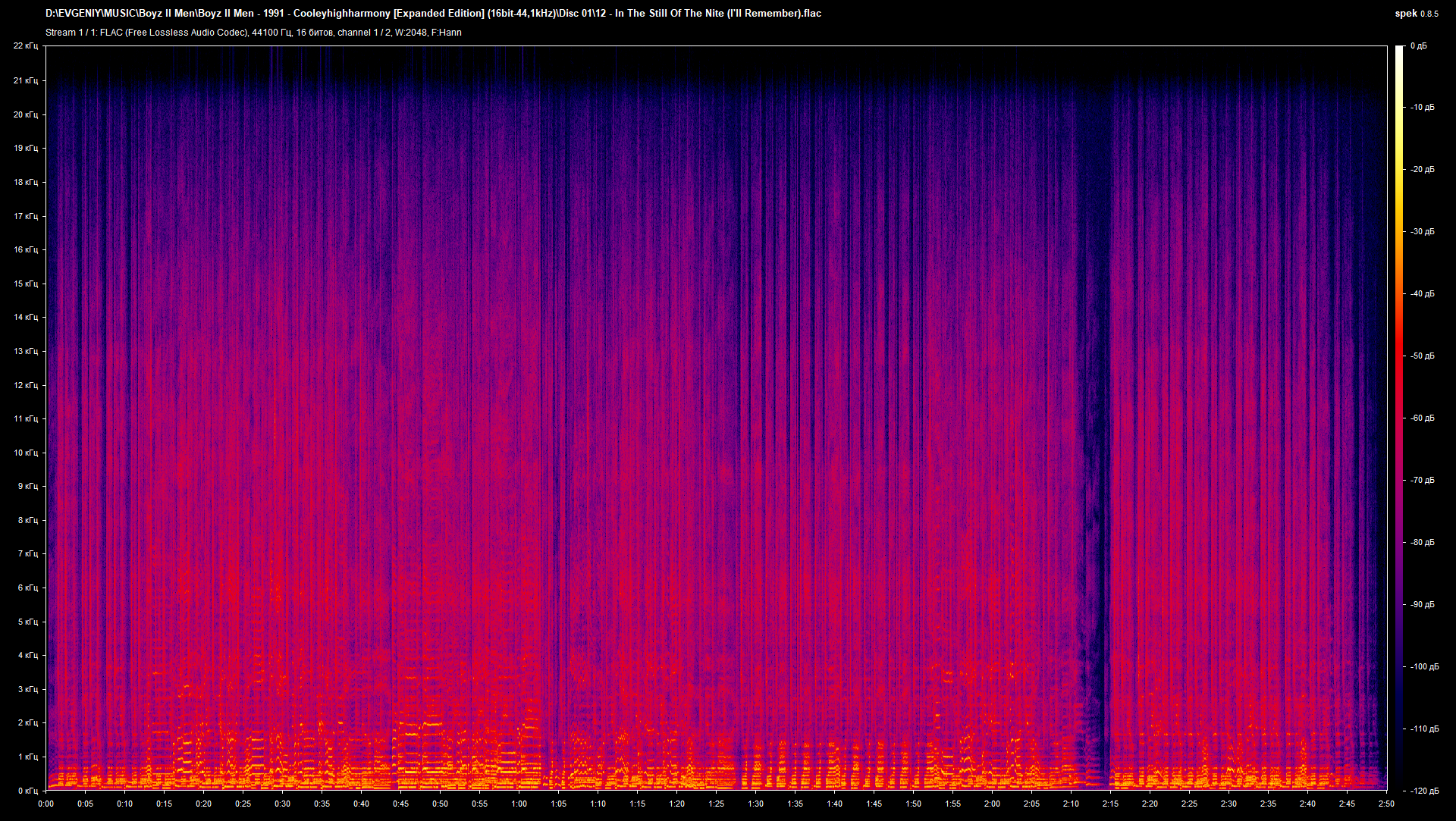Click the F:Hann window function label

(x=448, y=32)
